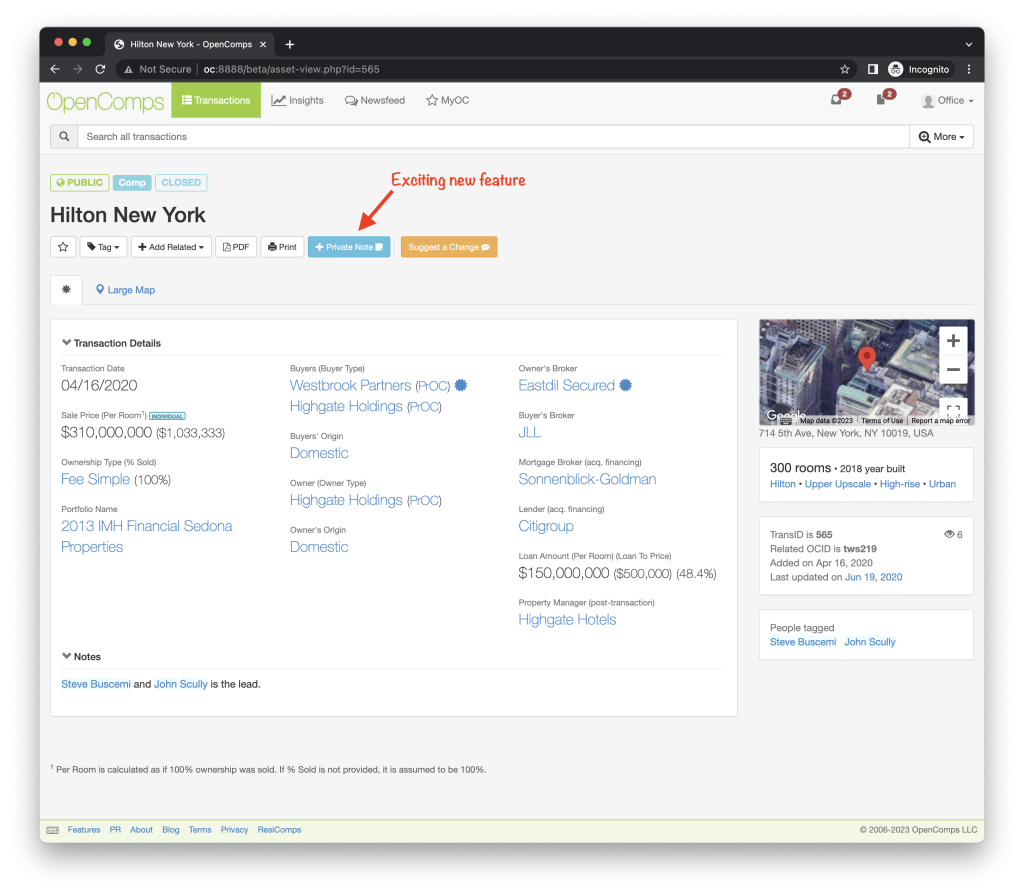Open the flag notifications icon with badge

(880, 100)
